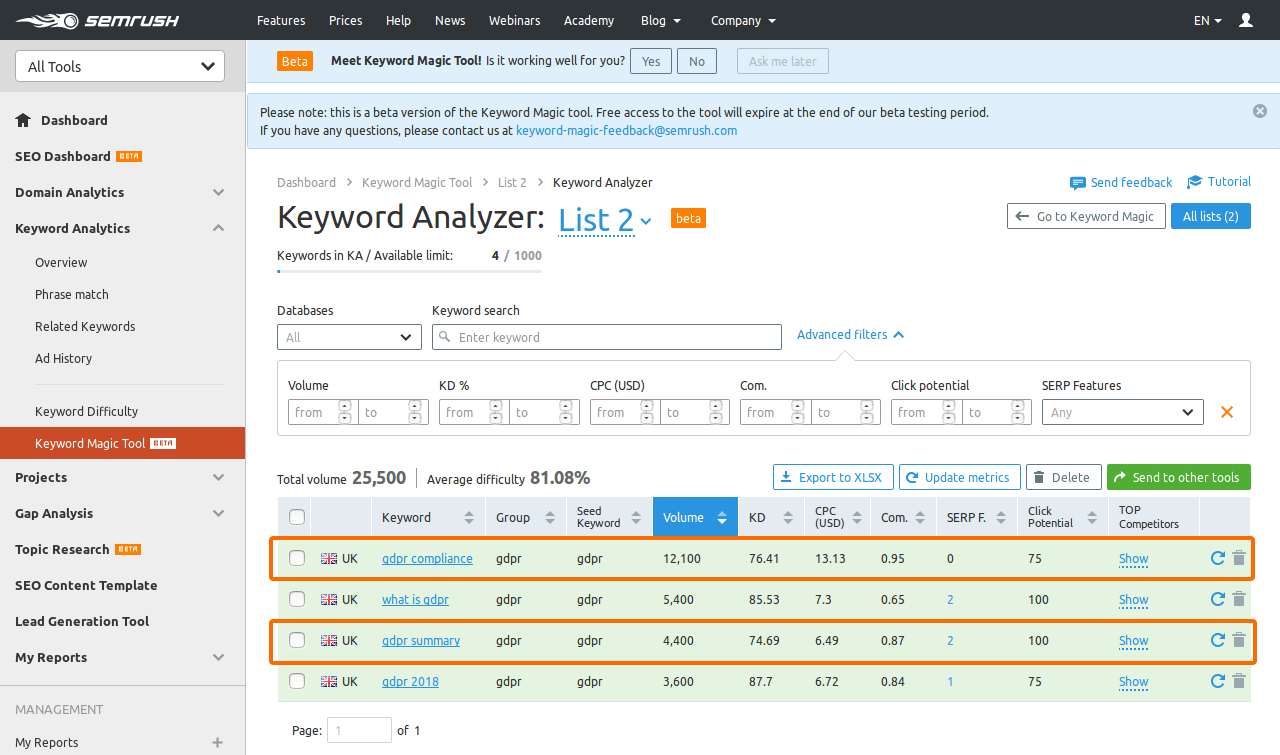Delete the gdpr summary row
The height and width of the screenshot is (755, 1280).
tap(1239, 640)
